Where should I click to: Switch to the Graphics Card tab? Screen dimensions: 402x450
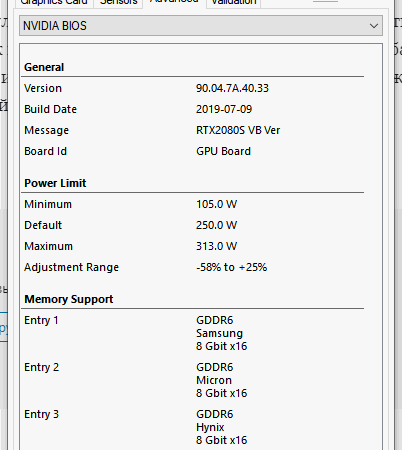(x=54, y=2)
